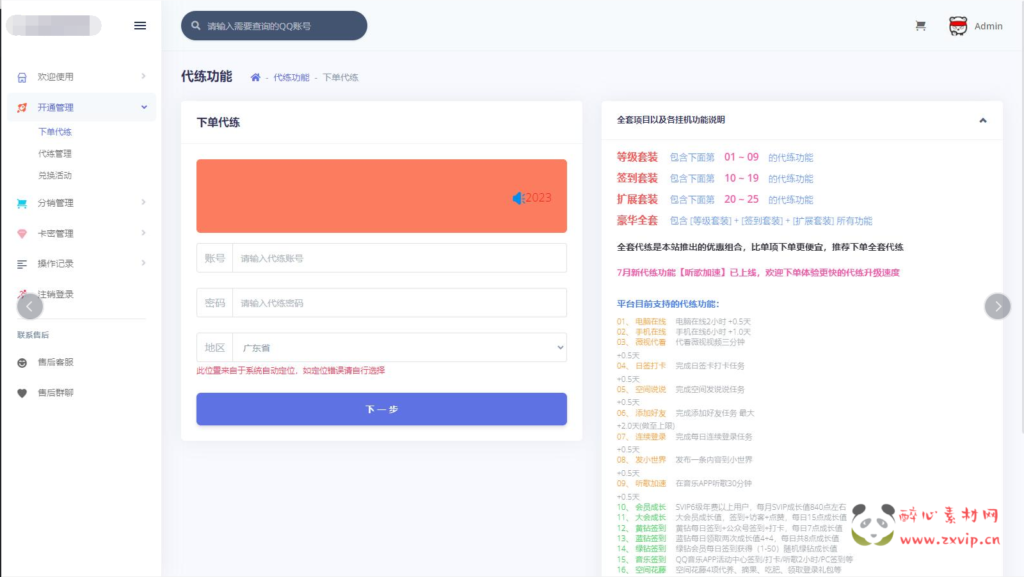Collapse the 全套项目说明 panel with the chevron
Screen dimensions: 1024x577
click(x=981, y=118)
